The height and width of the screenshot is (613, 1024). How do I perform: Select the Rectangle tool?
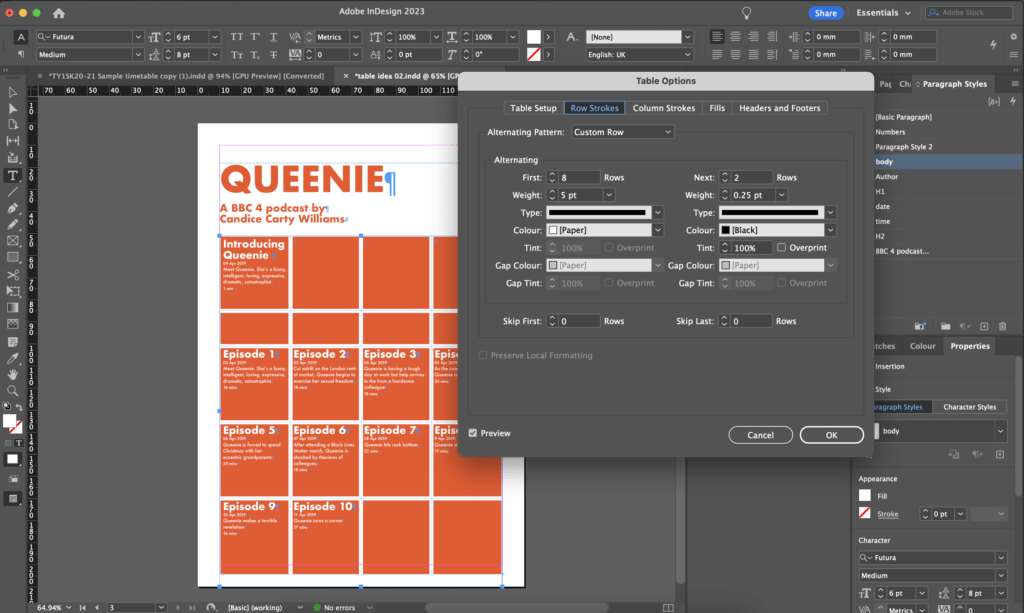(x=12, y=257)
